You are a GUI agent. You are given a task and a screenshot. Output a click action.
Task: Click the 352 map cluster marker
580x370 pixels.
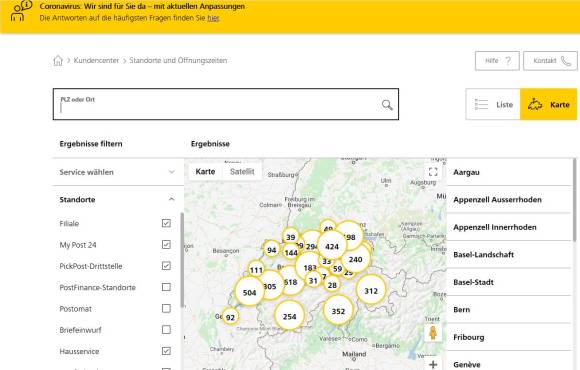[338, 311]
